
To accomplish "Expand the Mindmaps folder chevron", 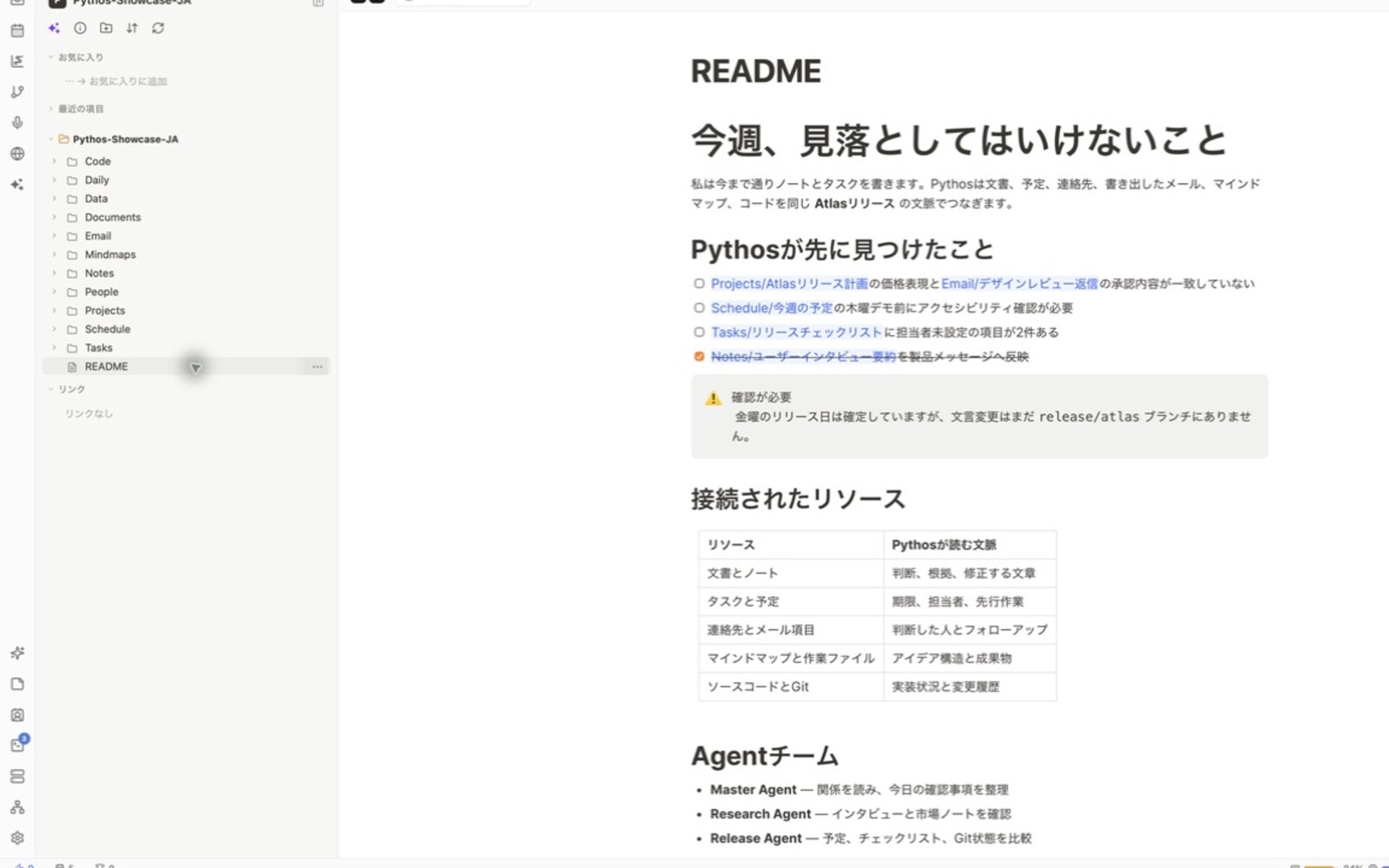I will 54,254.
